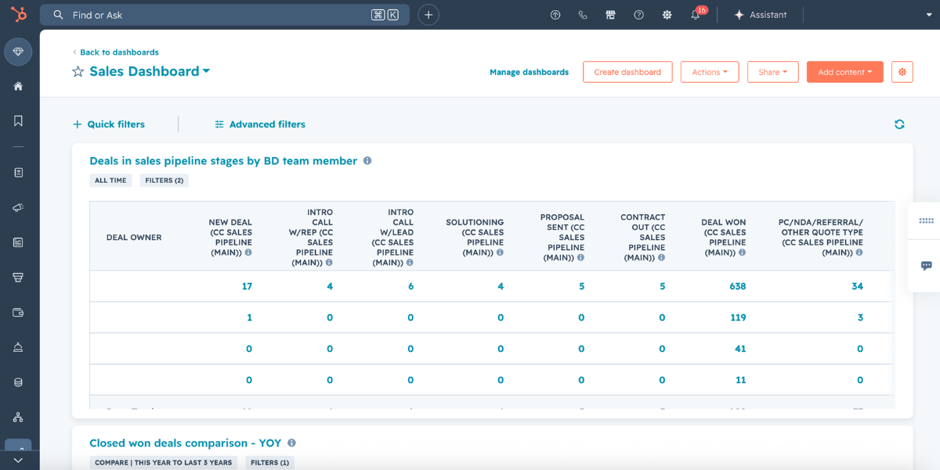Refresh dashboard with circular arrows icon
Screen dimensions: 940x470
[899, 124]
